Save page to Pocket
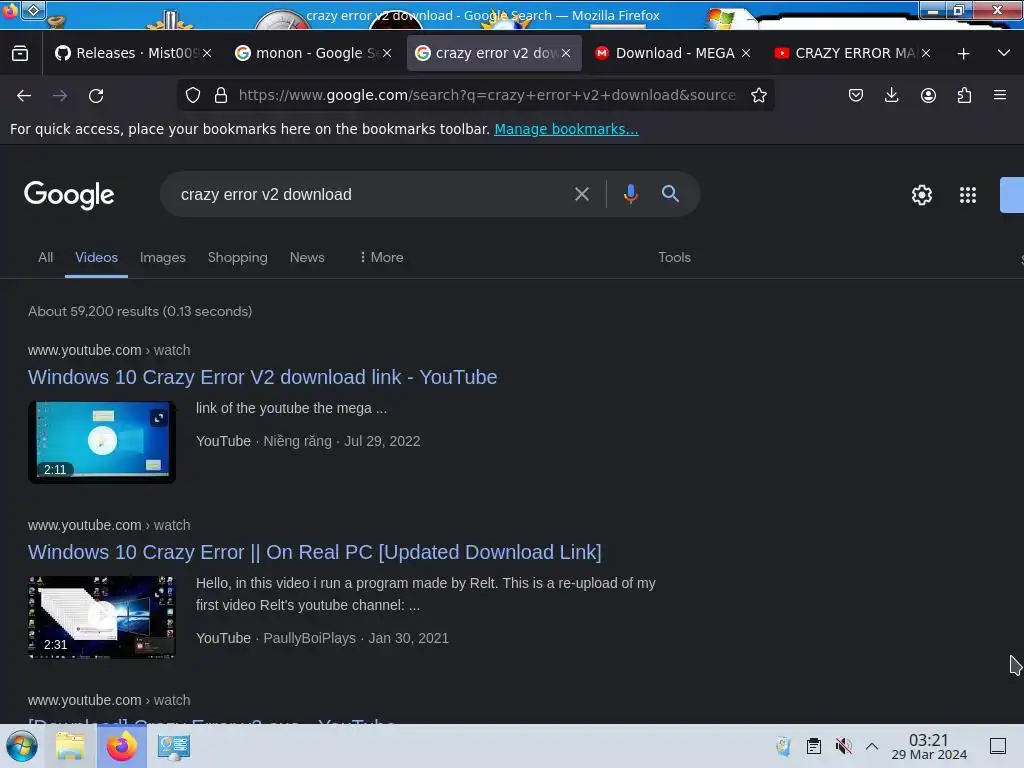This screenshot has height=768, width=1024. [856, 95]
